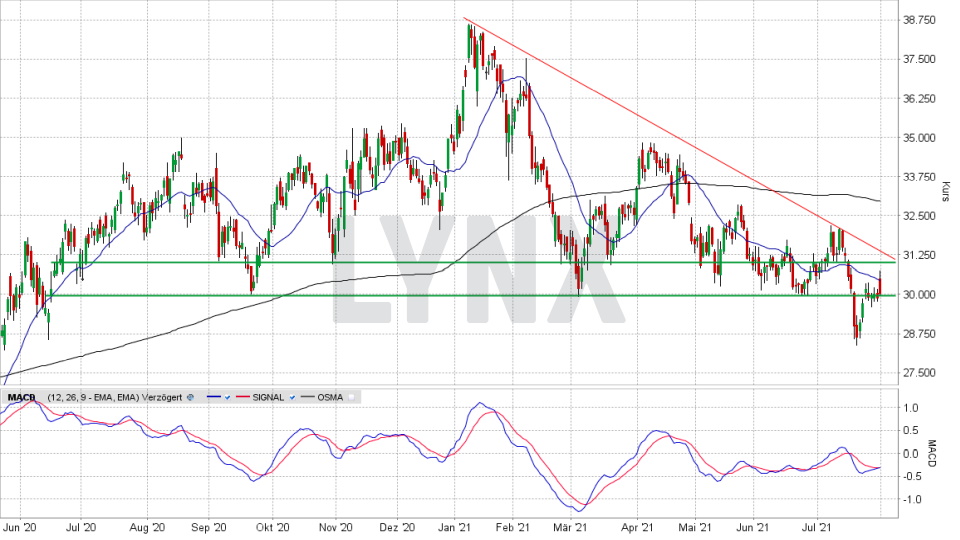The width and height of the screenshot is (960, 540).
Task: Click the (12, 26, 9 - EMA, EMA) Verzögert parameters text
Action: [x=114, y=397]
